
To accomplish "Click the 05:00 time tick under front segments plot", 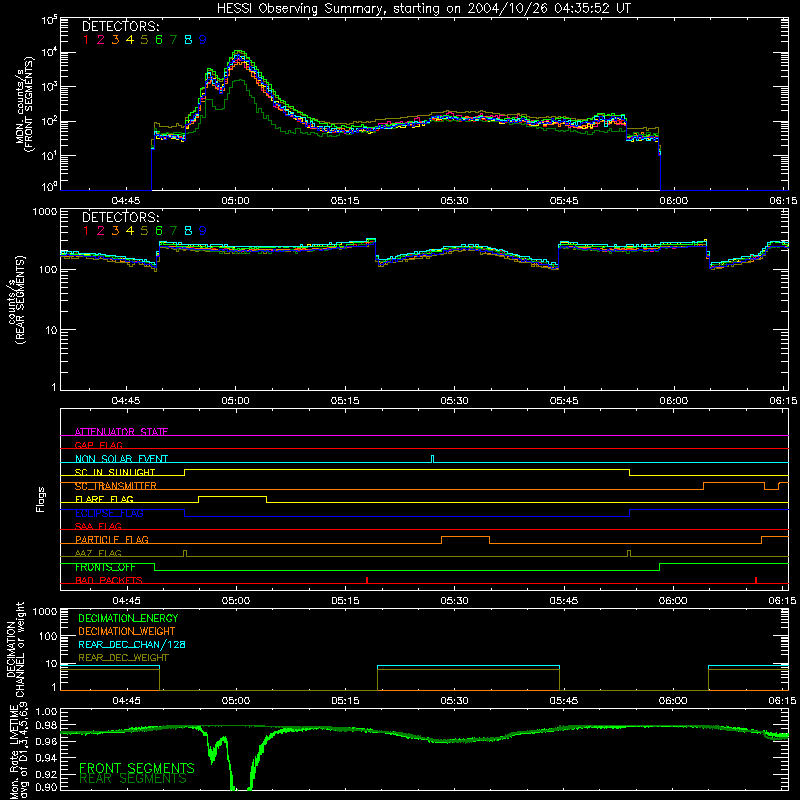I will pyautogui.click(x=236, y=201).
